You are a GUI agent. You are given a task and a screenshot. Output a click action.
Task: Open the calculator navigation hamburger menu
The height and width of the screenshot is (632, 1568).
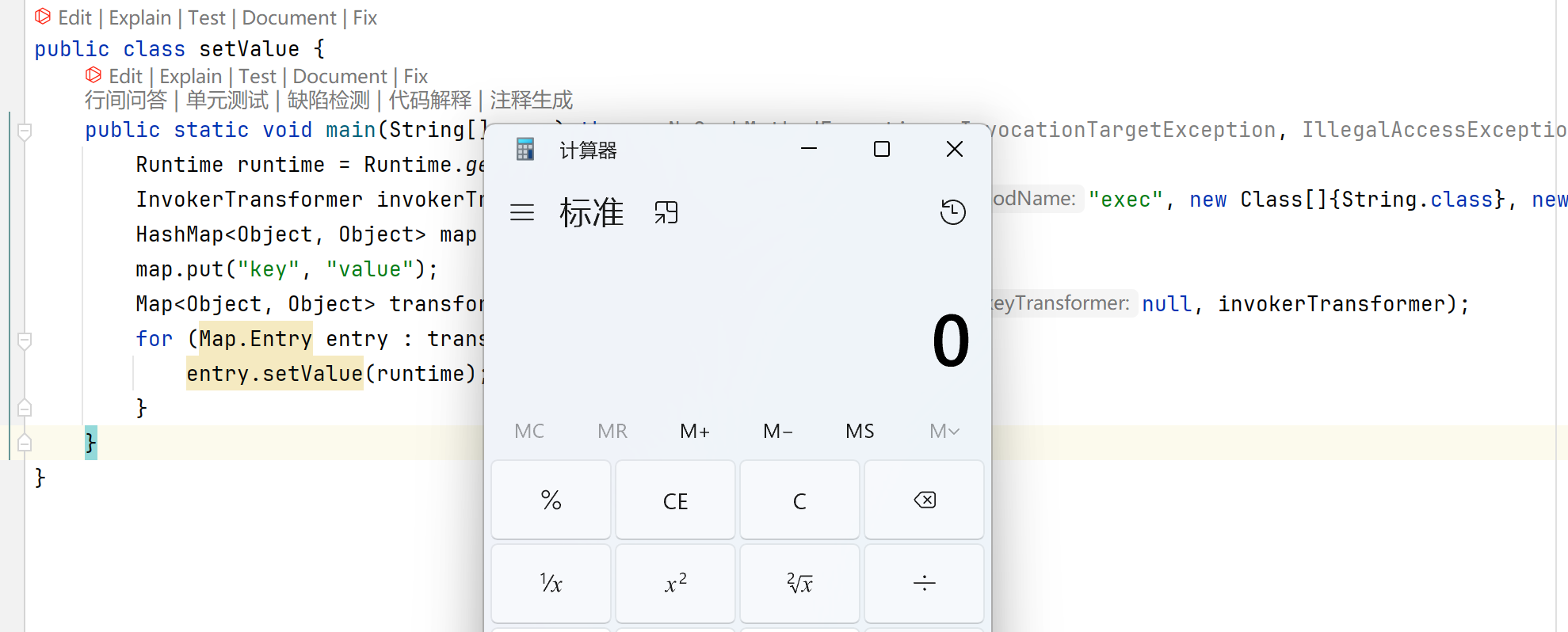(x=521, y=212)
